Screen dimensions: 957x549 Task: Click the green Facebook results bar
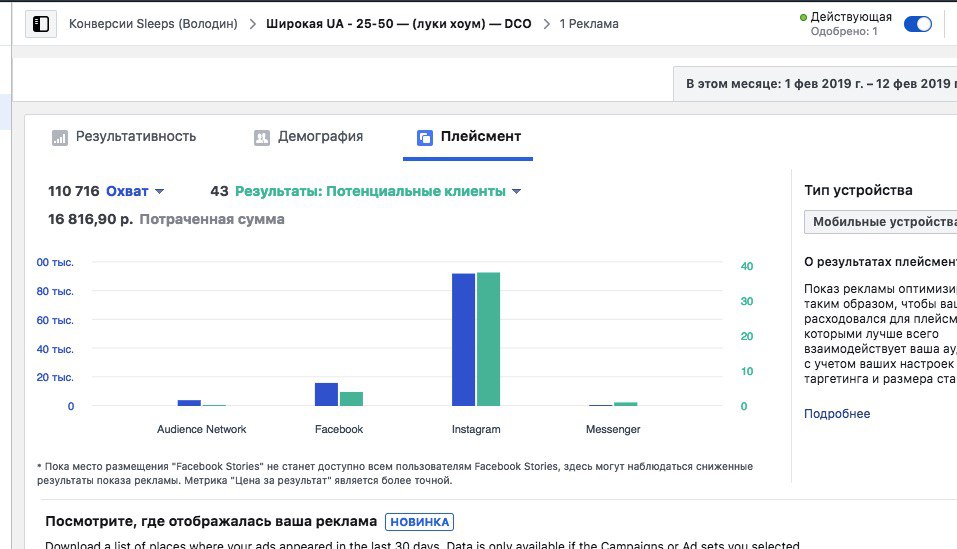(x=352, y=399)
